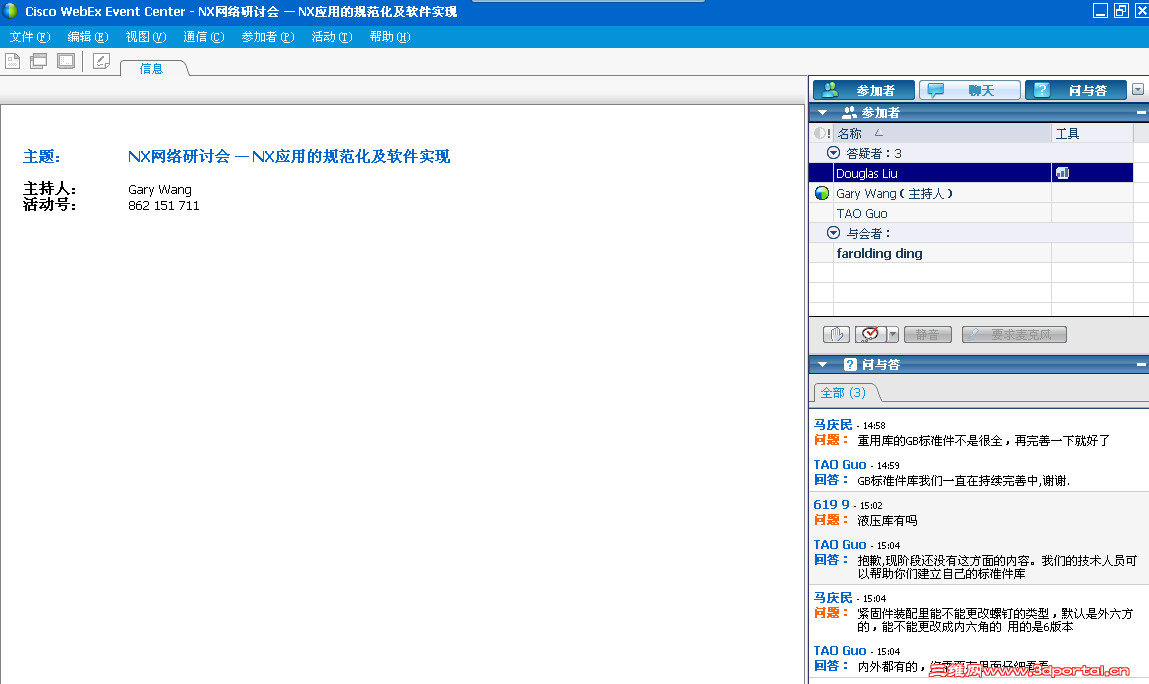The height and width of the screenshot is (684, 1149).
Task: Collapse the 参加者 panel with its triangle
Action: tap(822, 113)
